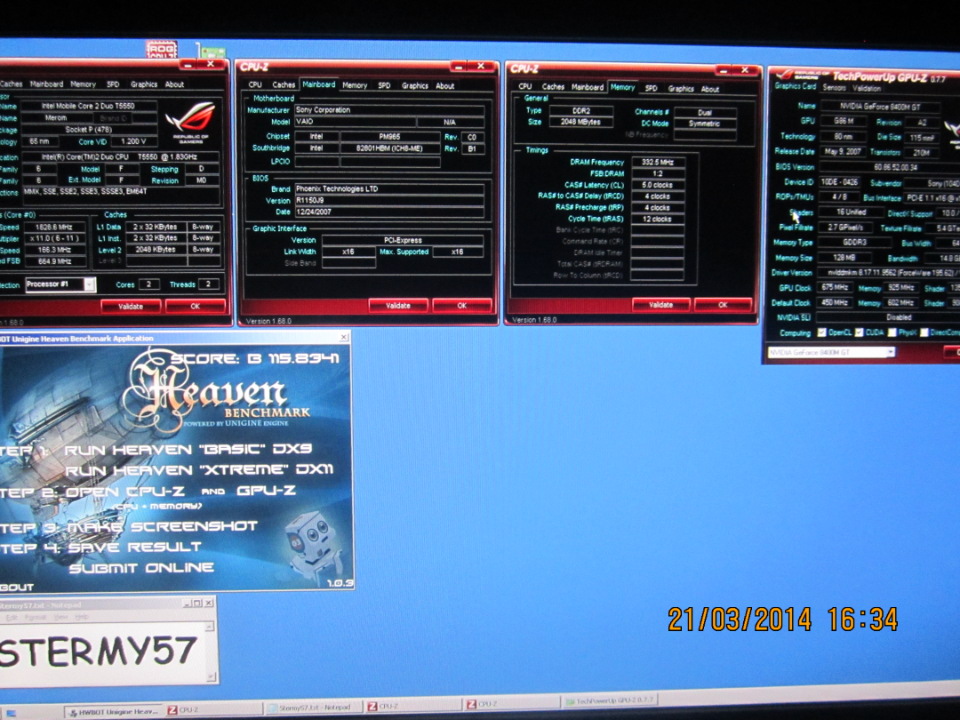Screen dimensions: 960x720
Task: Click the BIOS date 12/24/2007 field
Action: click(389, 212)
